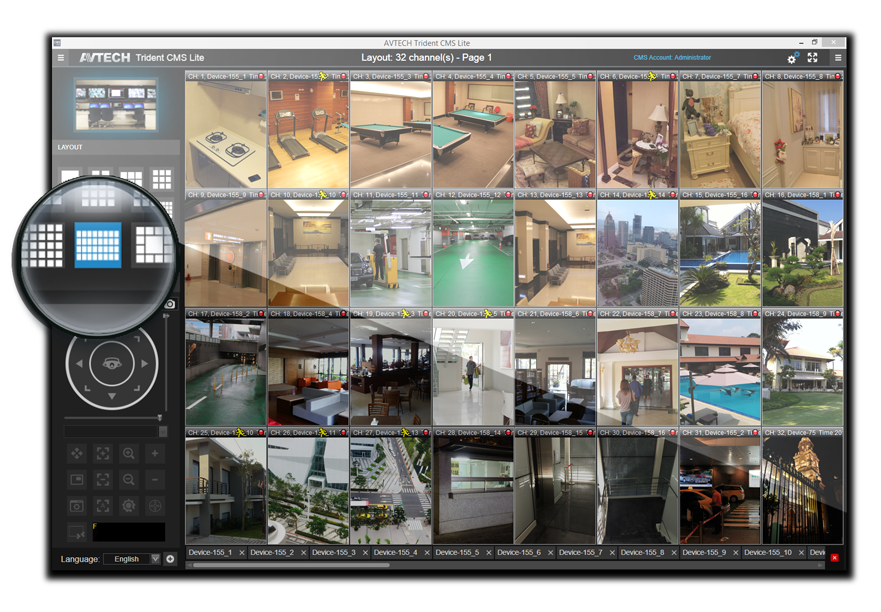Open the left hamburger menu
The height and width of the screenshot is (612, 881).
(x=61, y=58)
